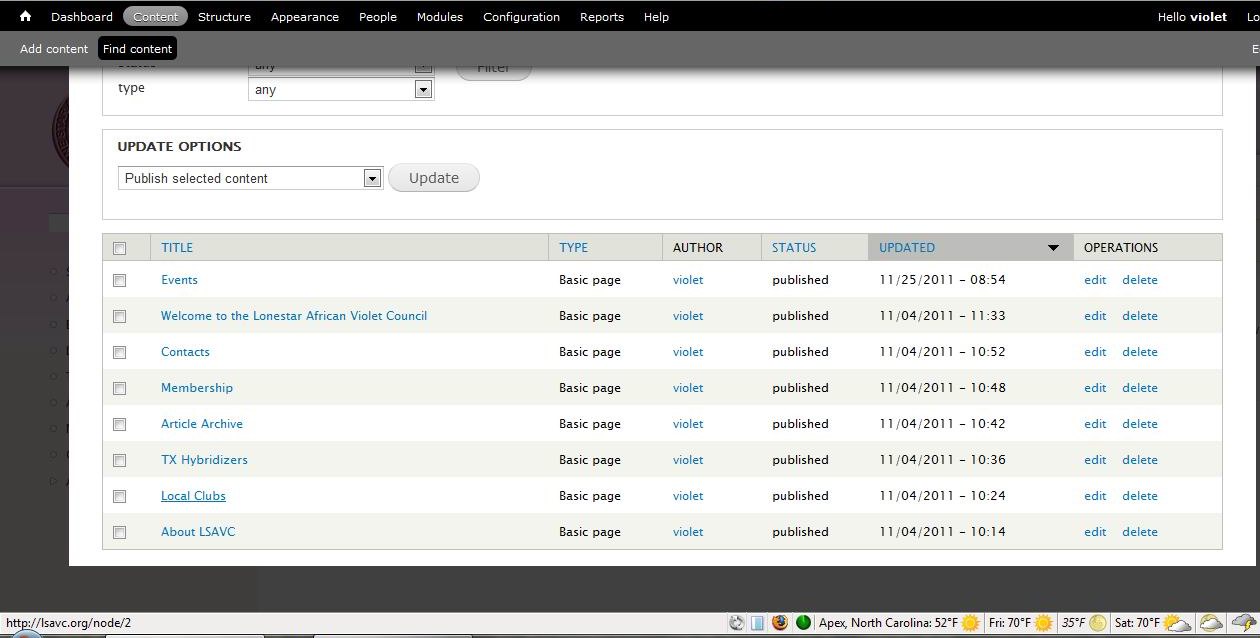This screenshot has width=1260, height=638.
Task: Click the Apex, North Carolina weather text
Action: [888, 623]
